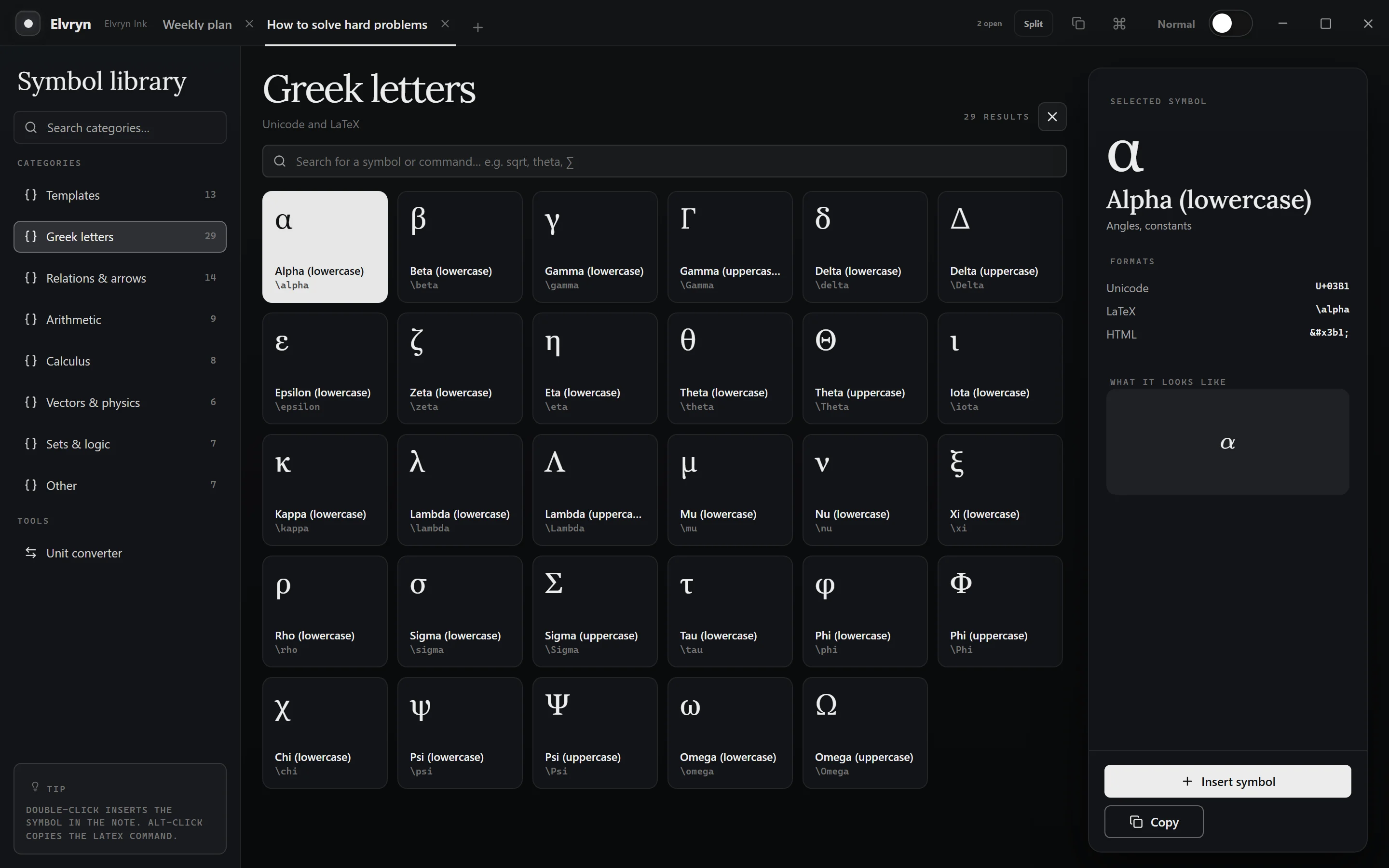
Task: Focus the symbol or command search field
Action: (x=664, y=162)
